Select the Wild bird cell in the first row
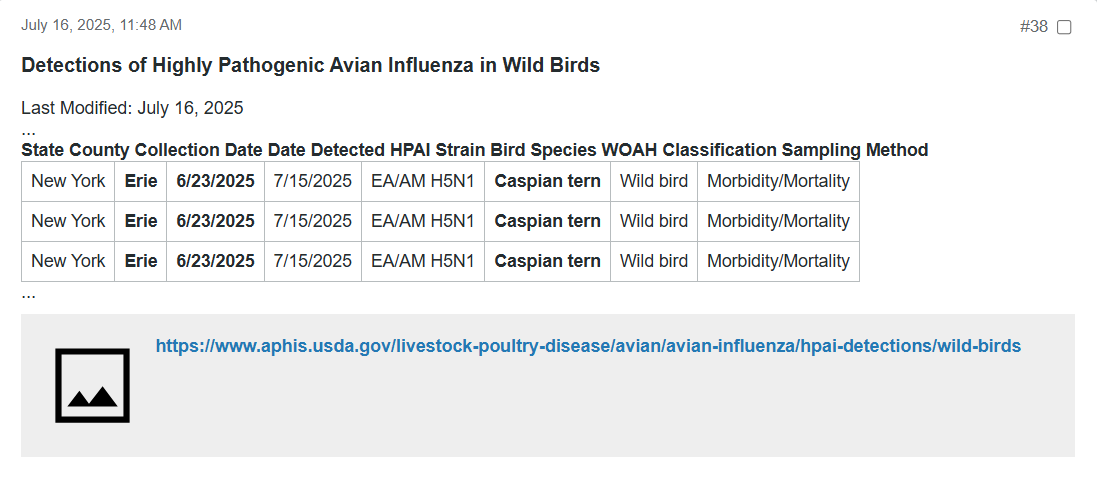 654,181
